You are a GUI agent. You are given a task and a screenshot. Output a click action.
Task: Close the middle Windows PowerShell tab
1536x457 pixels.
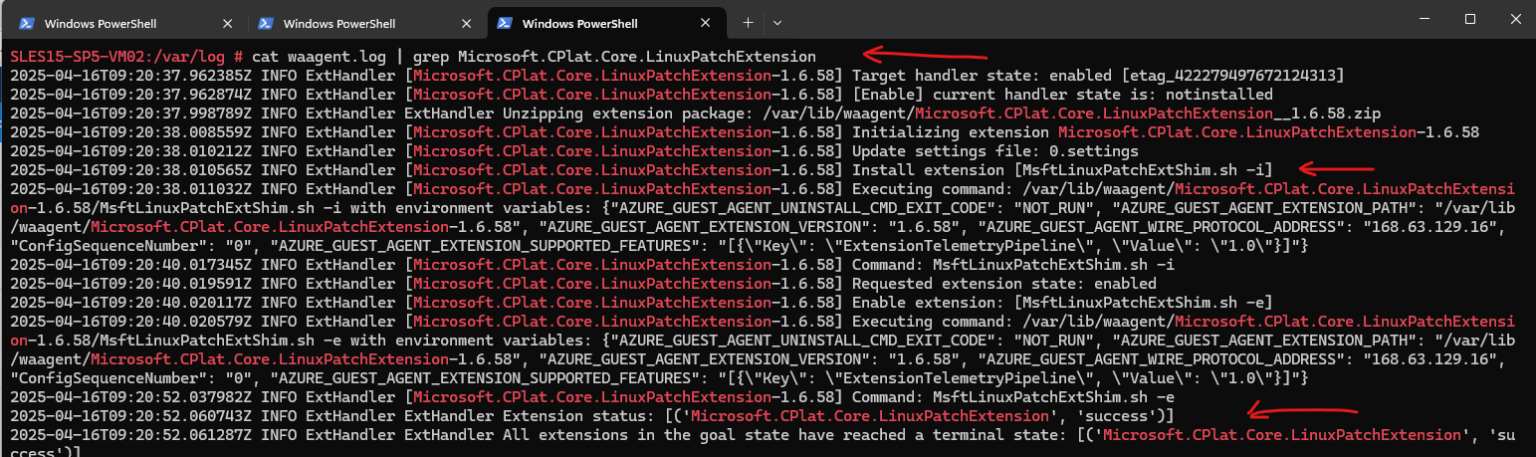point(467,23)
